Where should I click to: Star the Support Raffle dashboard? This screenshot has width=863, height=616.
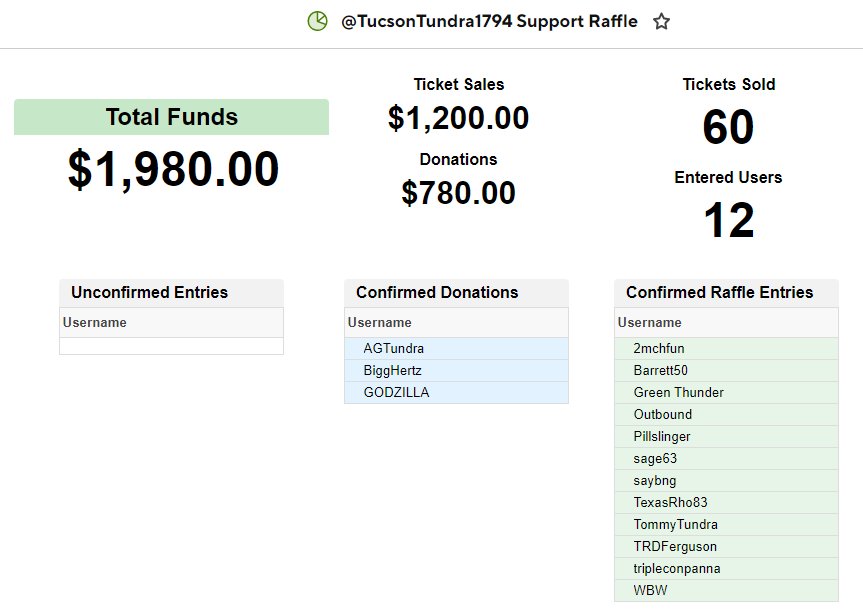pos(661,22)
